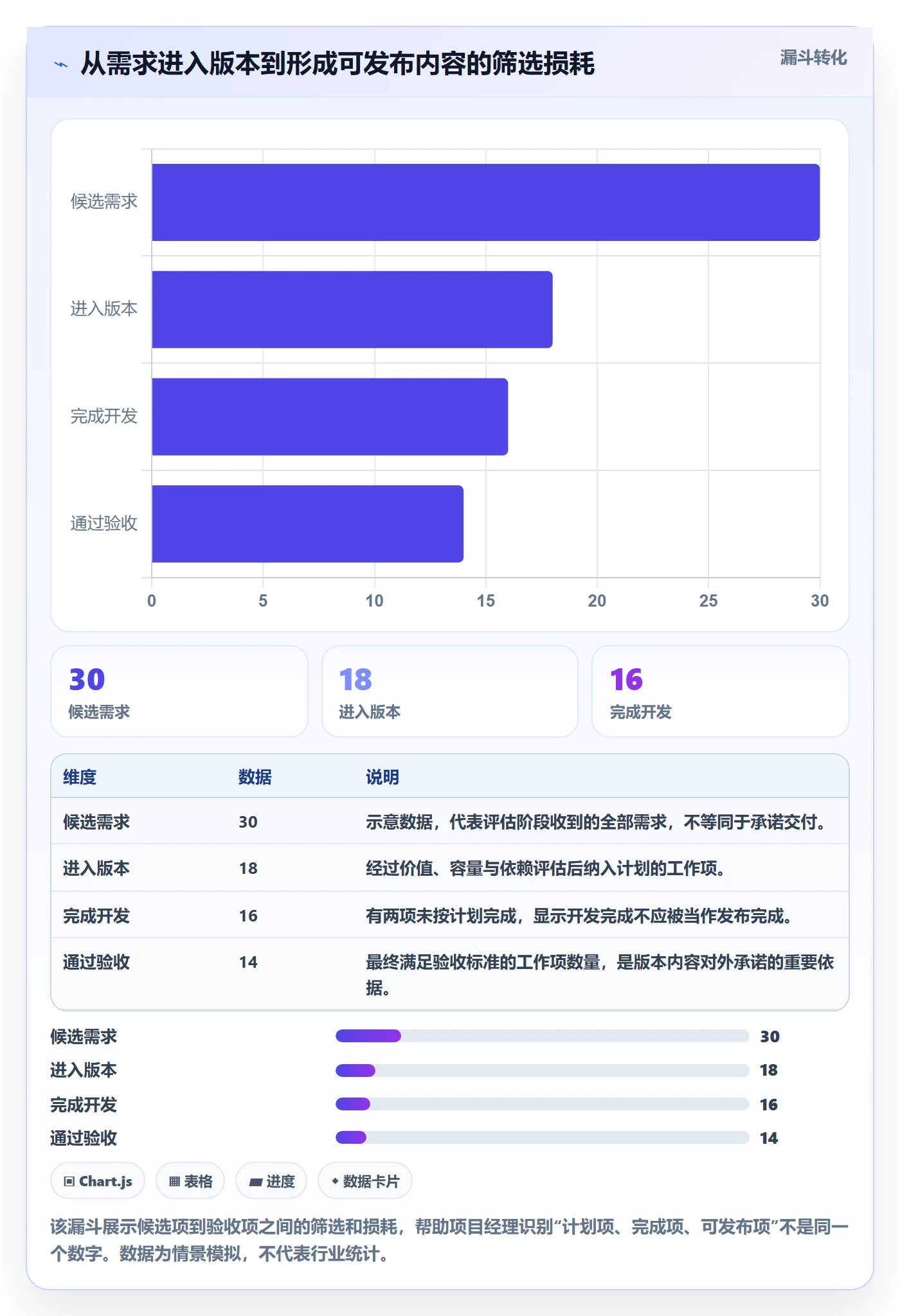Screen dimensions: 900x1316
Task: Click the grid icon in the 表格 chip
Action: coord(174,1181)
